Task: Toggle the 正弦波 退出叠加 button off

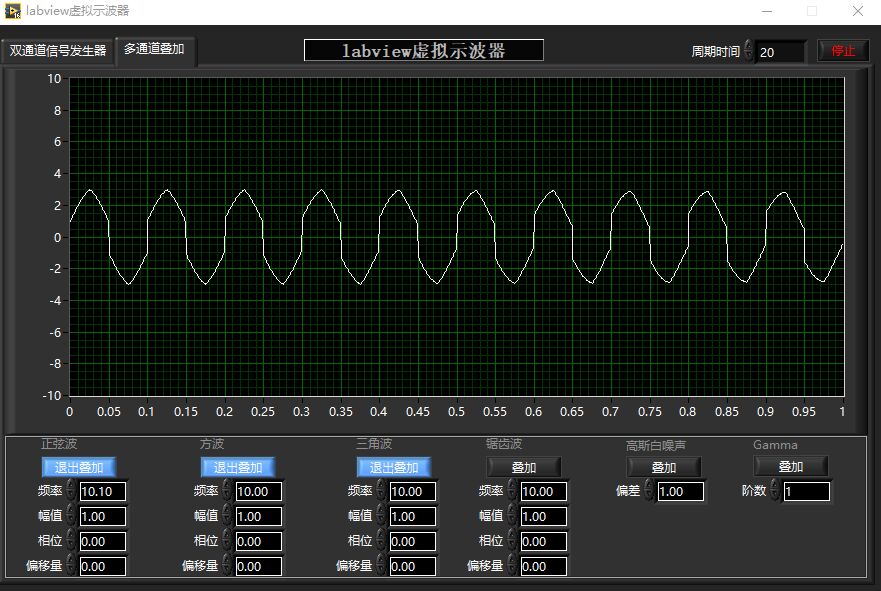Action: 79,467
